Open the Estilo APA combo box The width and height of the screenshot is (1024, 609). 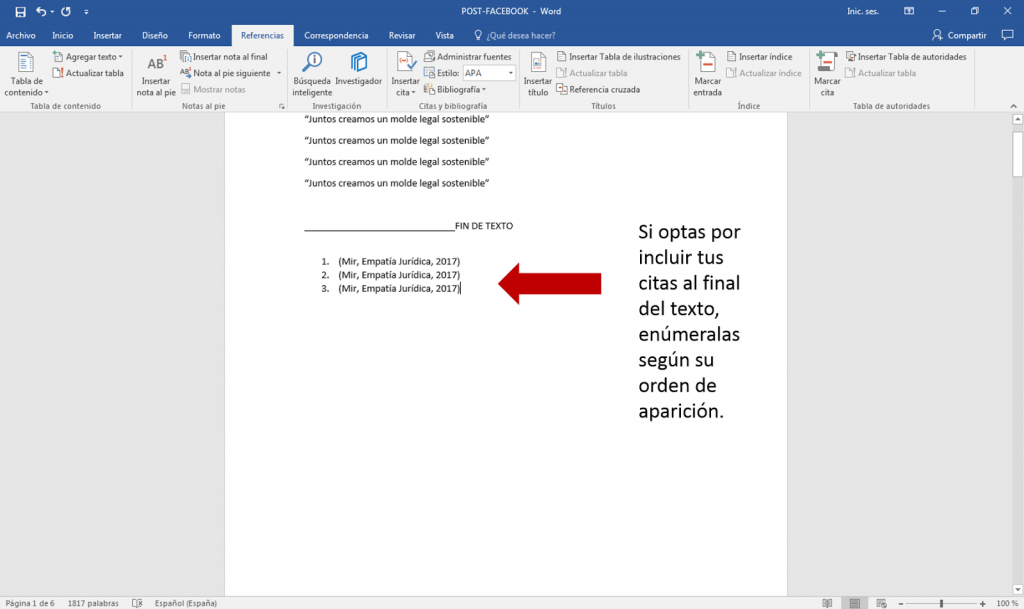pyautogui.click(x=489, y=73)
